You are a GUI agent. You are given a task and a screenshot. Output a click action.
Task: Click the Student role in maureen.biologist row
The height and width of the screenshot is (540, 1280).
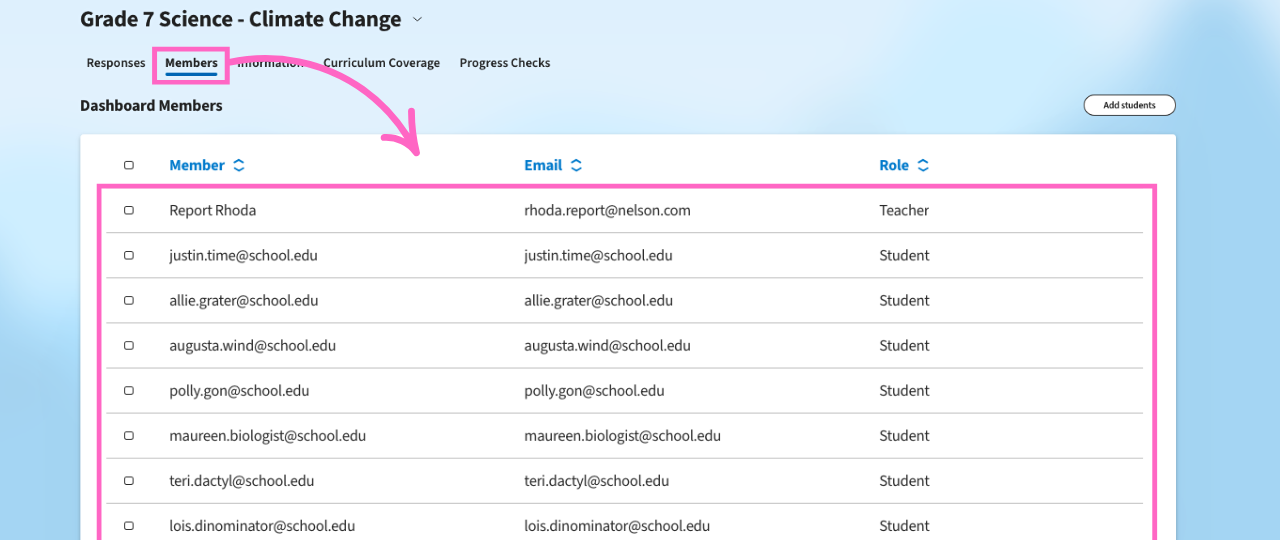coord(904,435)
